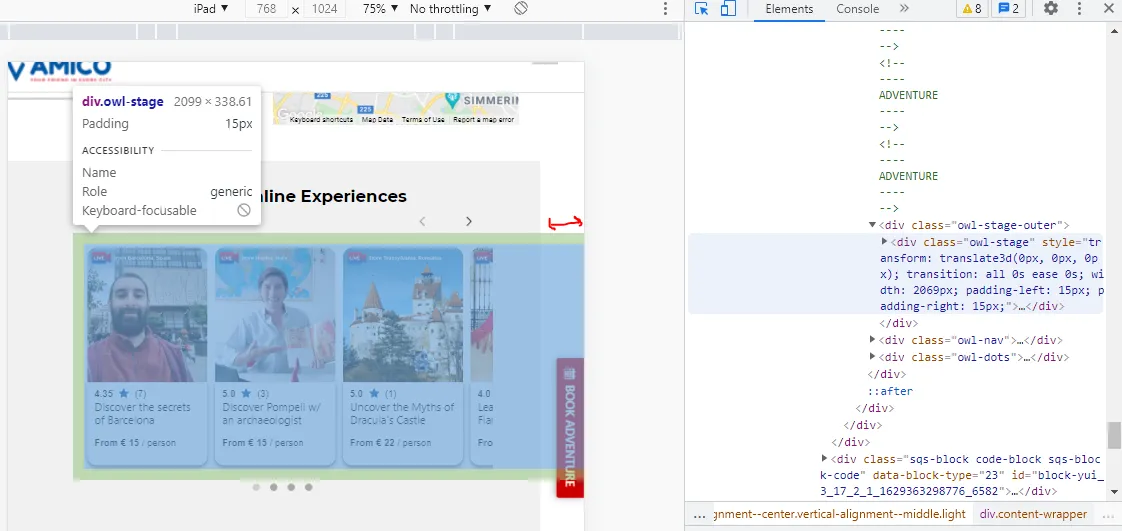This screenshot has height=531, width=1122.
Task: Click the carousel previous arrow
Action: click(422, 221)
